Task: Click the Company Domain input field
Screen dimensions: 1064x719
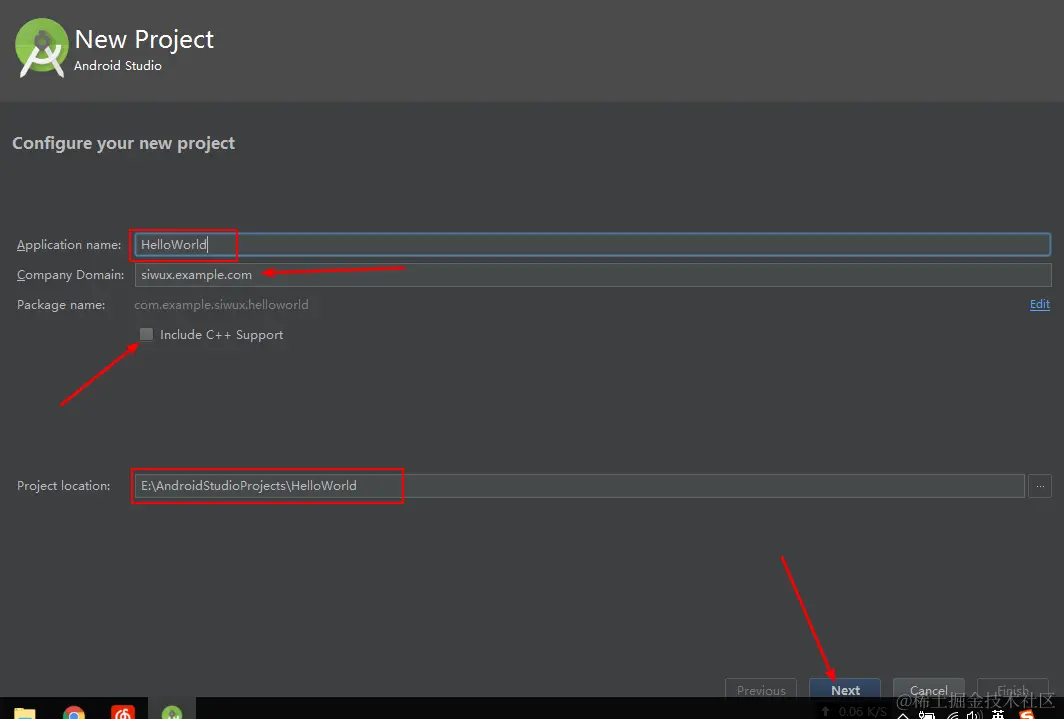Action: click(x=592, y=275)
